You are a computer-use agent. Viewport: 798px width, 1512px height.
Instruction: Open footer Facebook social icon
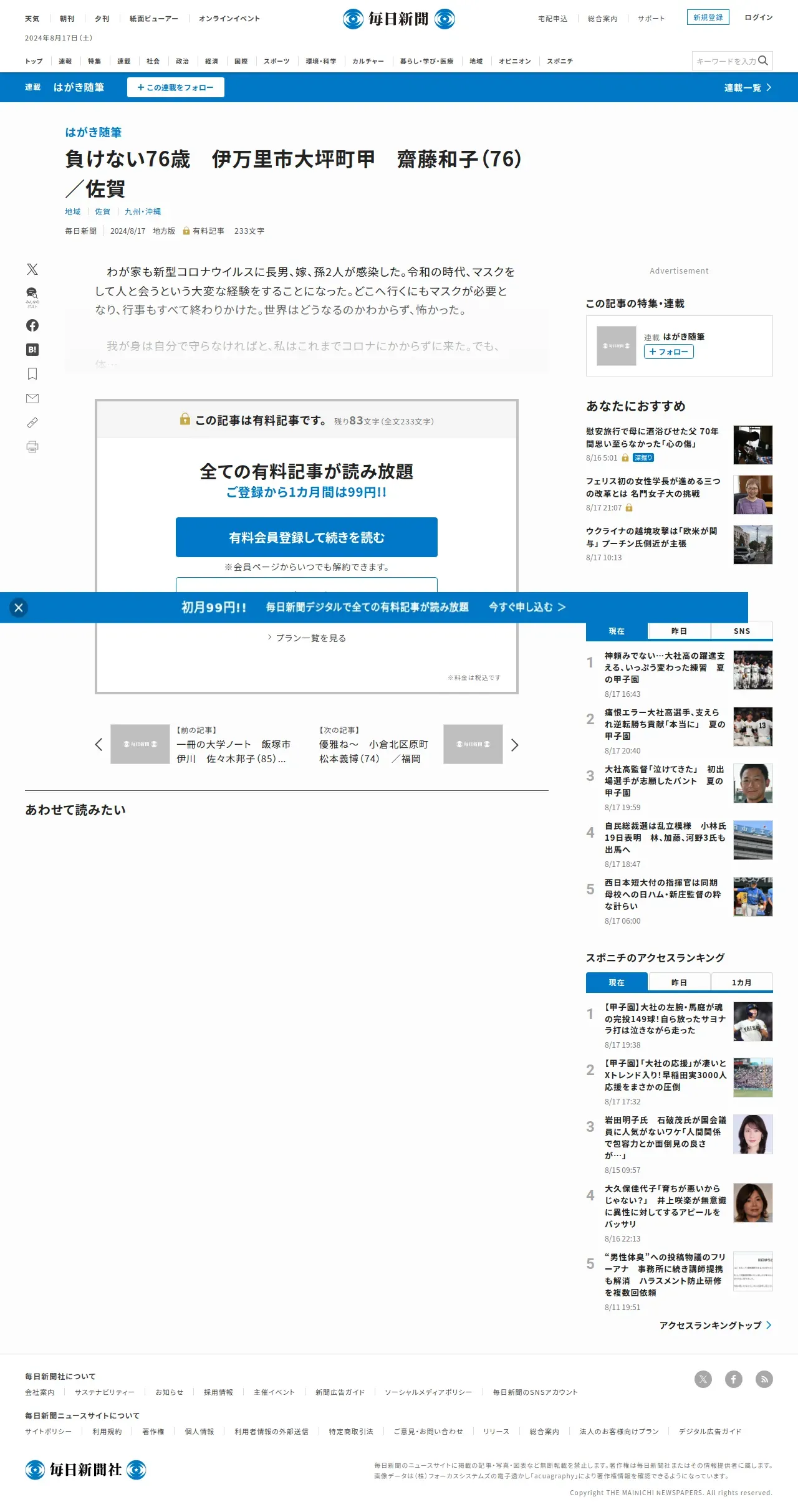tap(734, 1379)
